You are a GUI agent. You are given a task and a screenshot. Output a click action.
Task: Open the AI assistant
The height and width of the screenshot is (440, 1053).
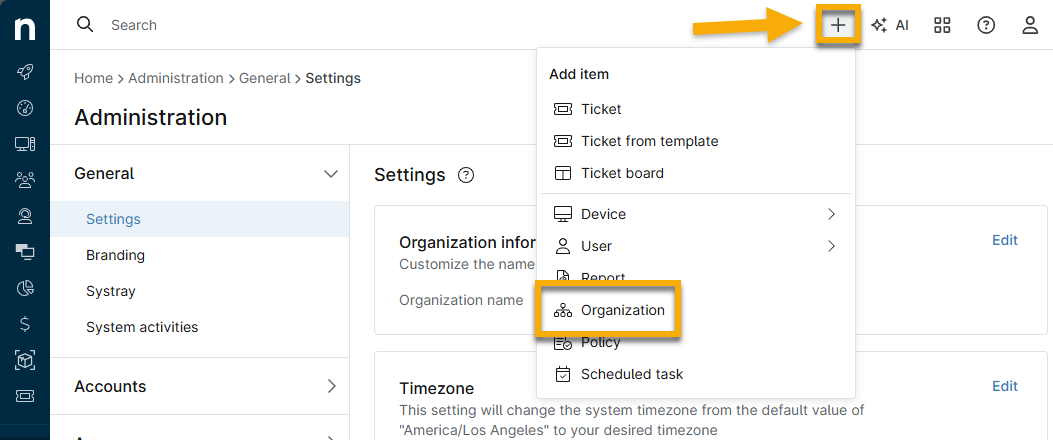(x=889, y=26)
